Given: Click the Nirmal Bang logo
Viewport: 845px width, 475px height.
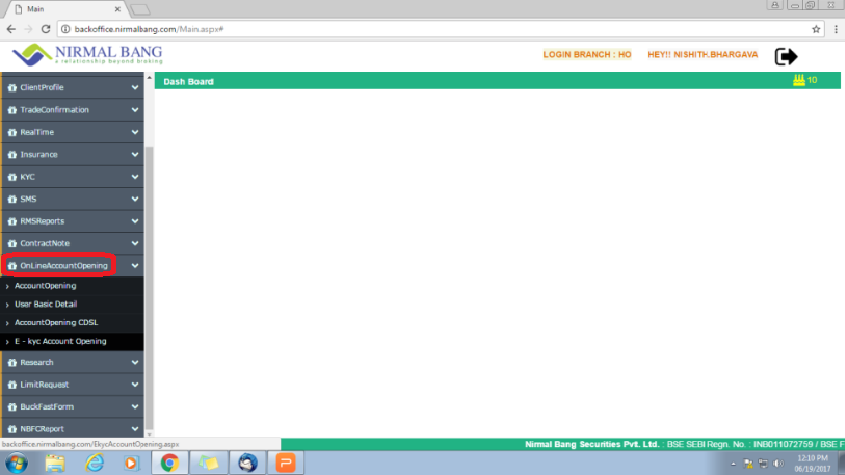Looking at the screenshot, I should pyautogui.click(x=86, y=54).
